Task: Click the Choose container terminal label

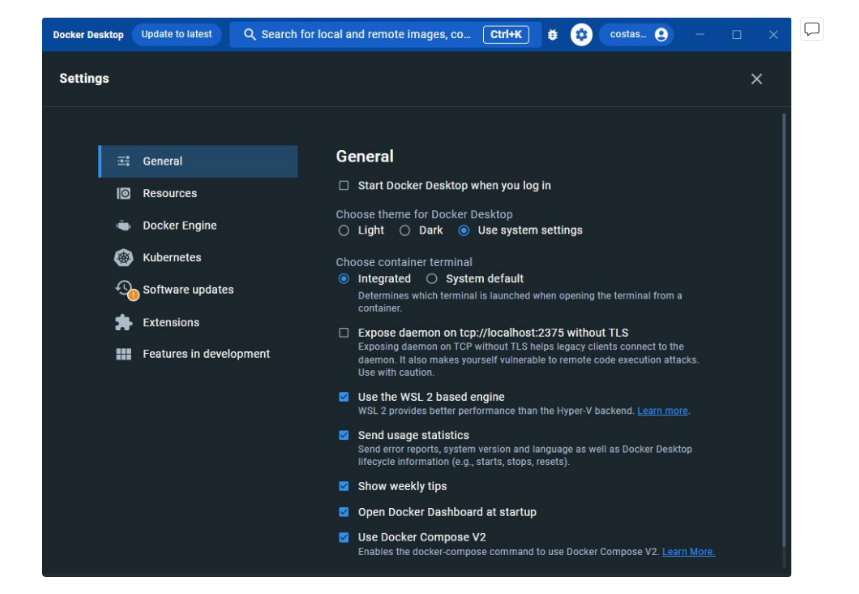Action: [x=404, y=262]
